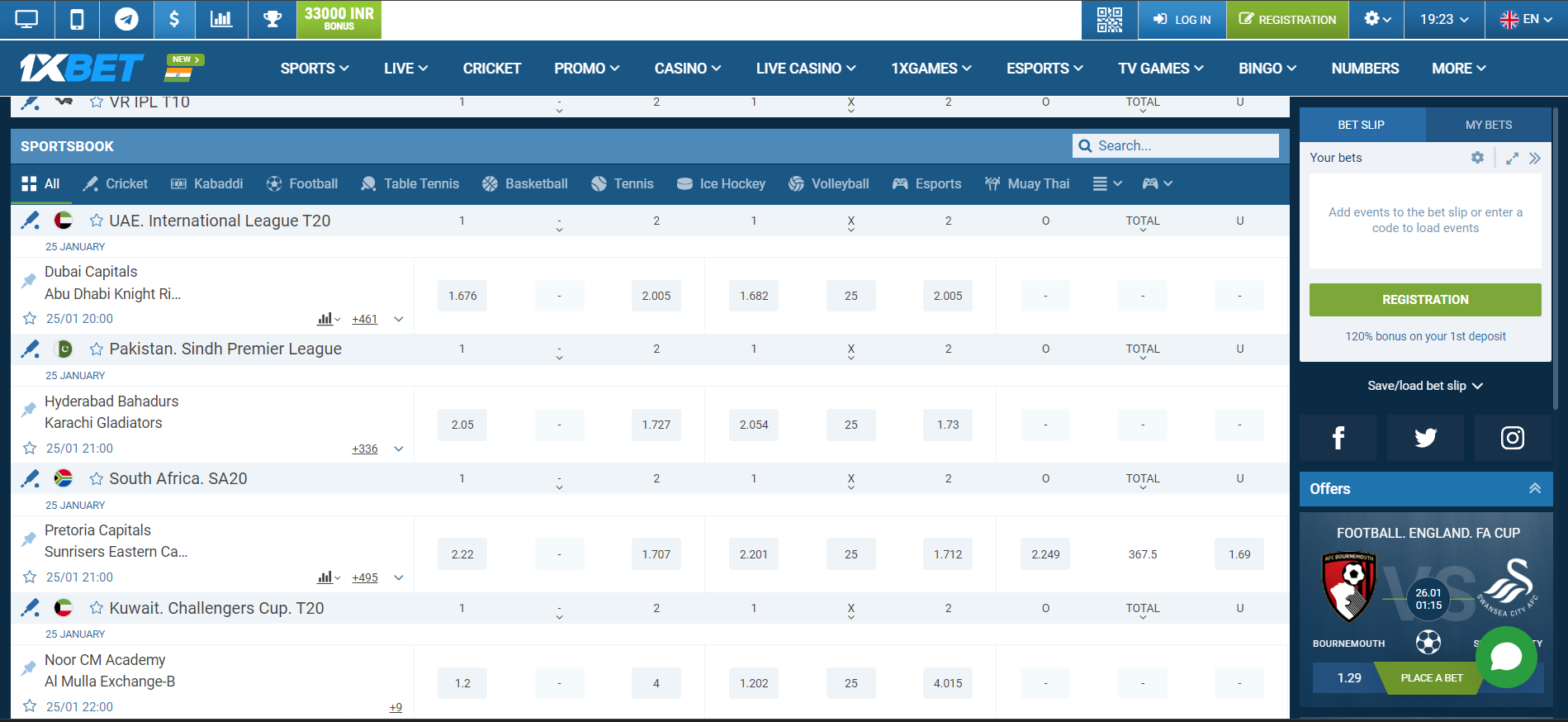Expand Save/load bet slip

point(1425,386)
